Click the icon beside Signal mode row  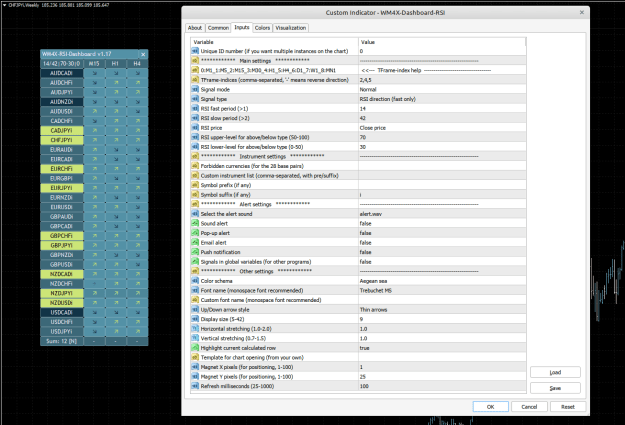pos(195,89)
